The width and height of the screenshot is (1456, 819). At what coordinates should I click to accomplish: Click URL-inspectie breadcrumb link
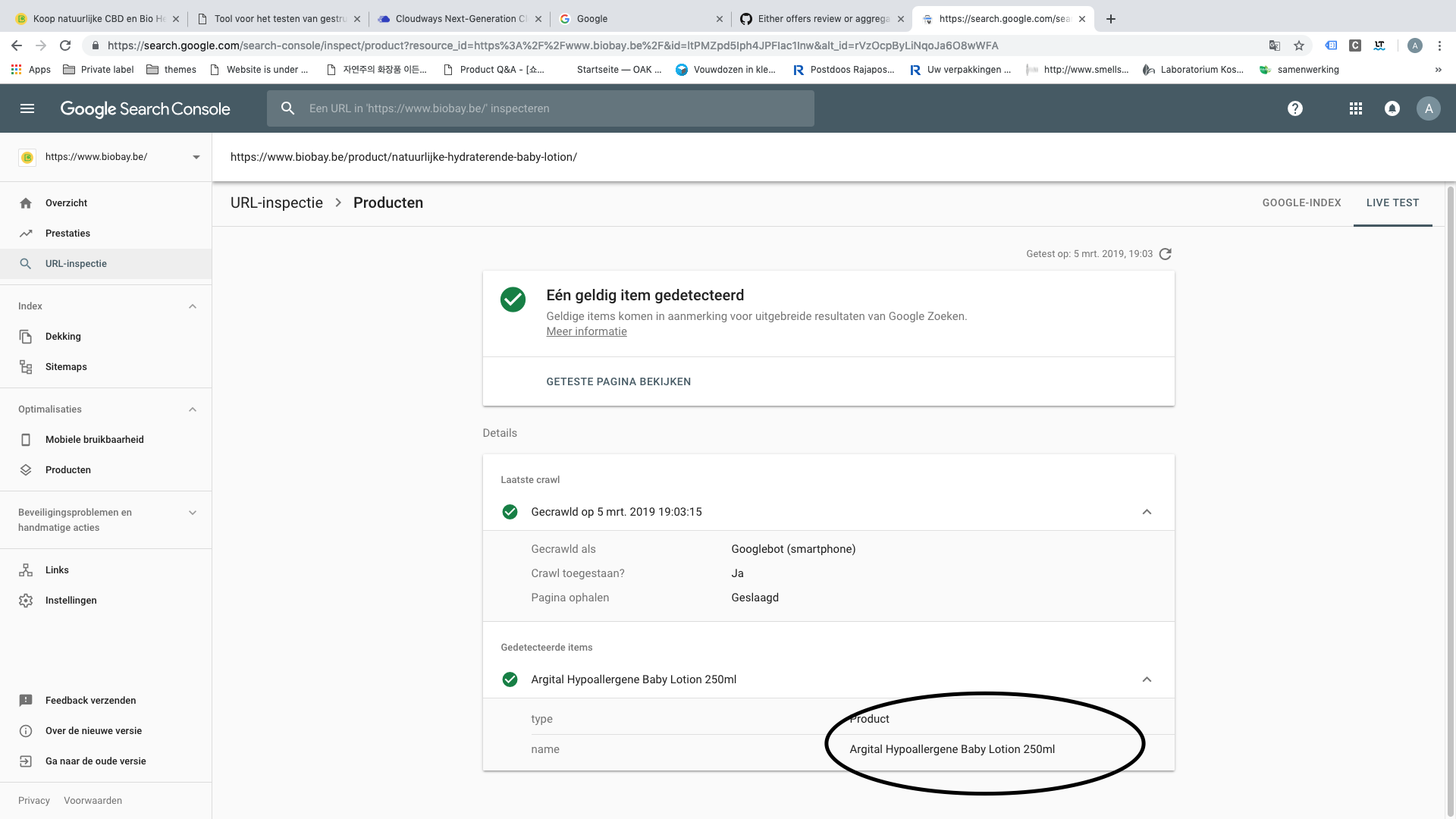[x=277, y=203]
